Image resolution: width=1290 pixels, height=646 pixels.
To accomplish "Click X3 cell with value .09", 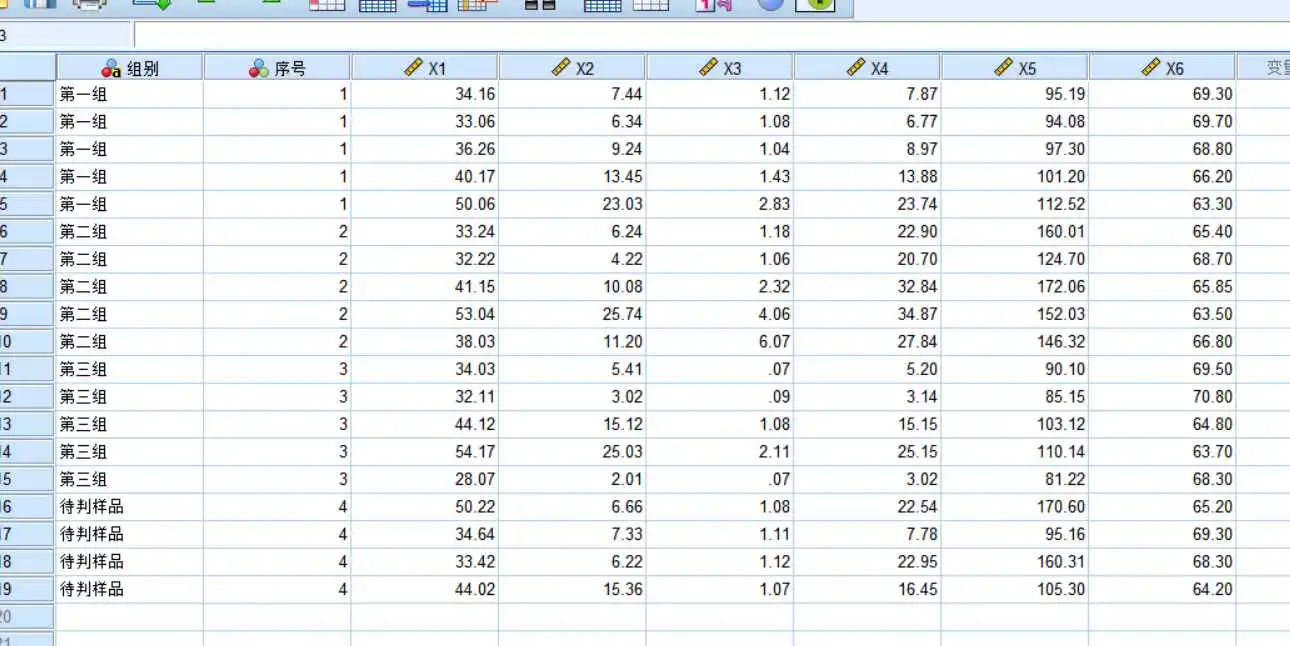I will tap(720, 397).
